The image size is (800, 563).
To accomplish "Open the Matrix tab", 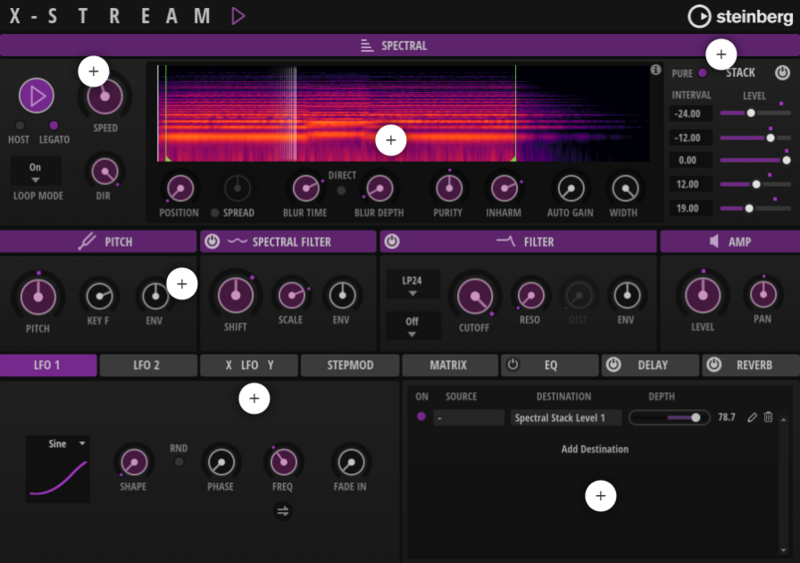I will pos(448,365).
